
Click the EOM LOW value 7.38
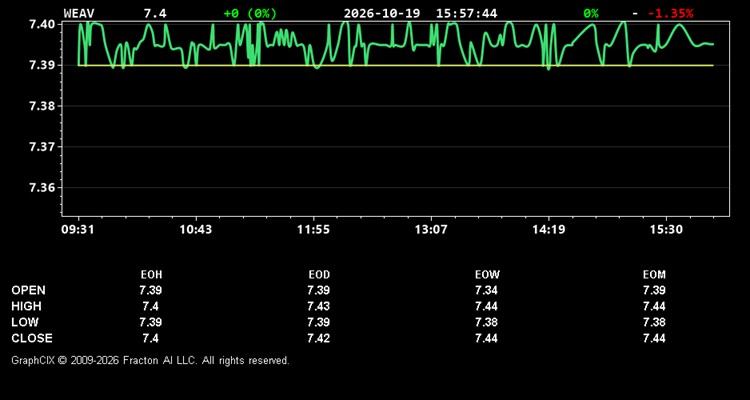(x=654, y=322)
